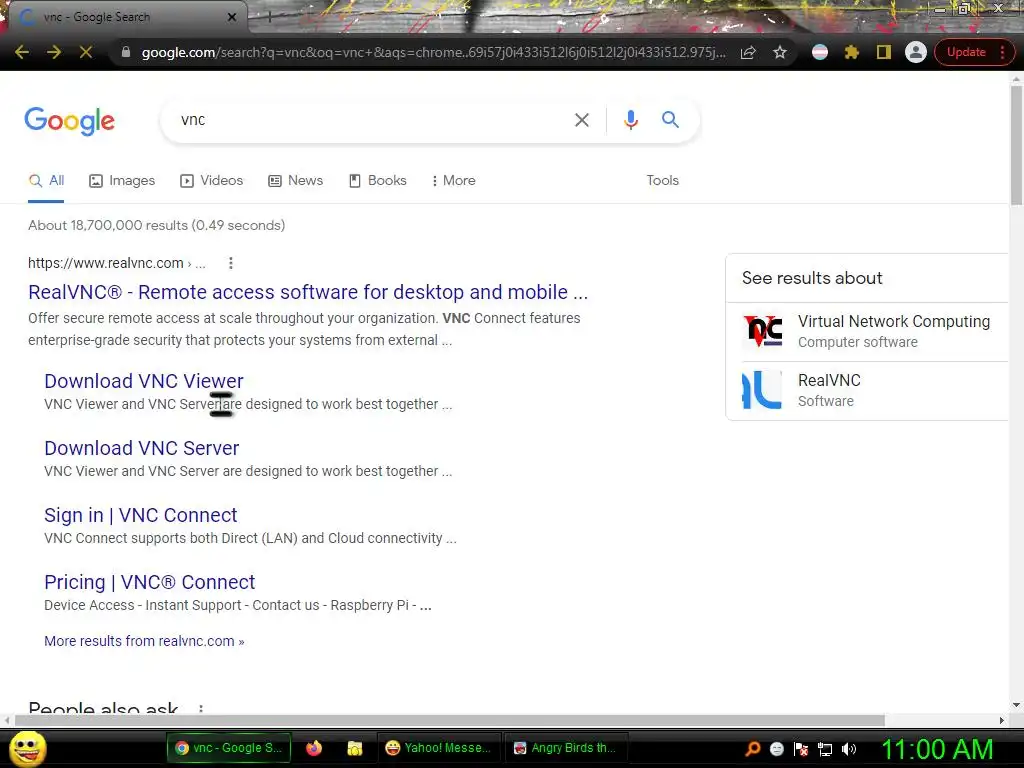Share this page from the address bar
Screen dimensions: 1024x768
coord(748,52)
